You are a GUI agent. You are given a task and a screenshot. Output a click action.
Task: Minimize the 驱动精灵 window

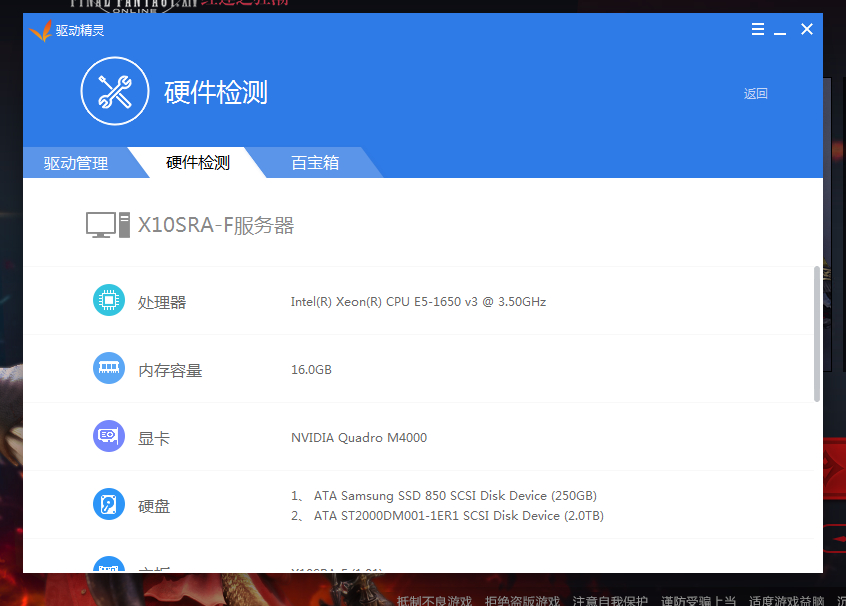pos(780,33)
